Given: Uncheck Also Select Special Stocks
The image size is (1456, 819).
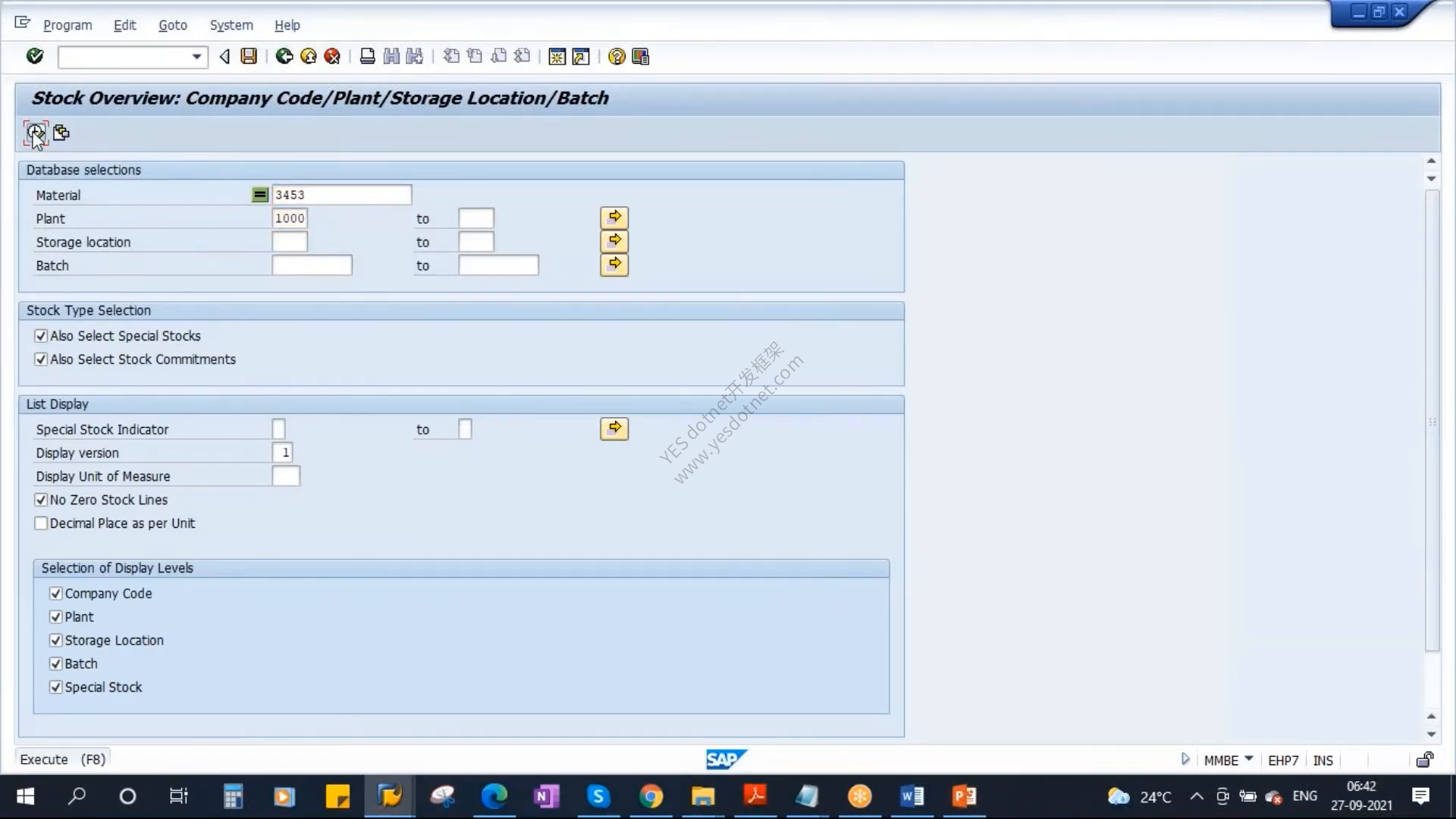Looking at the screenshot, I should (x=41, y=336).
